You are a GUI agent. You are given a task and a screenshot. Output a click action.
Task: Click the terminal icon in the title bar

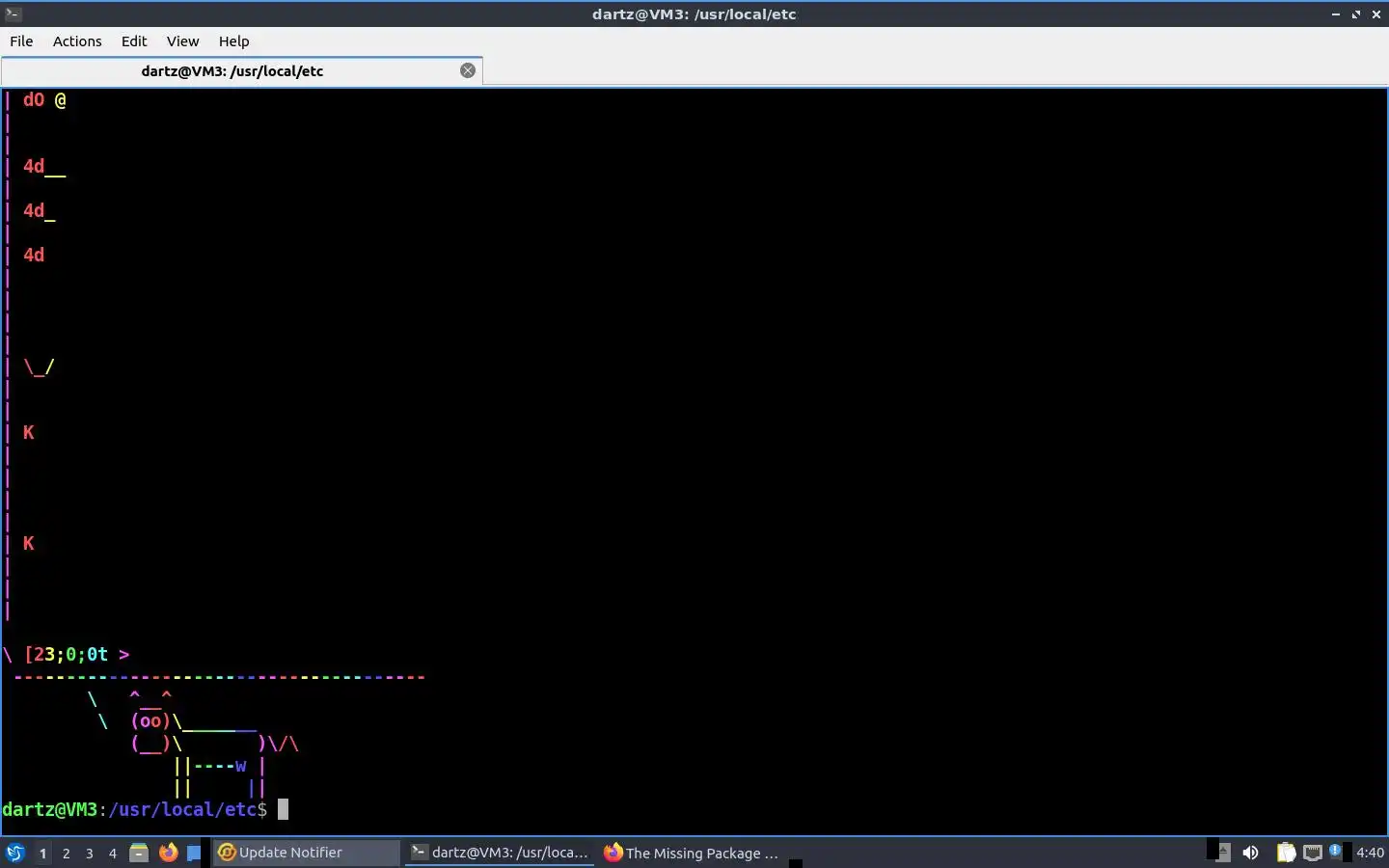click(13, 14)
